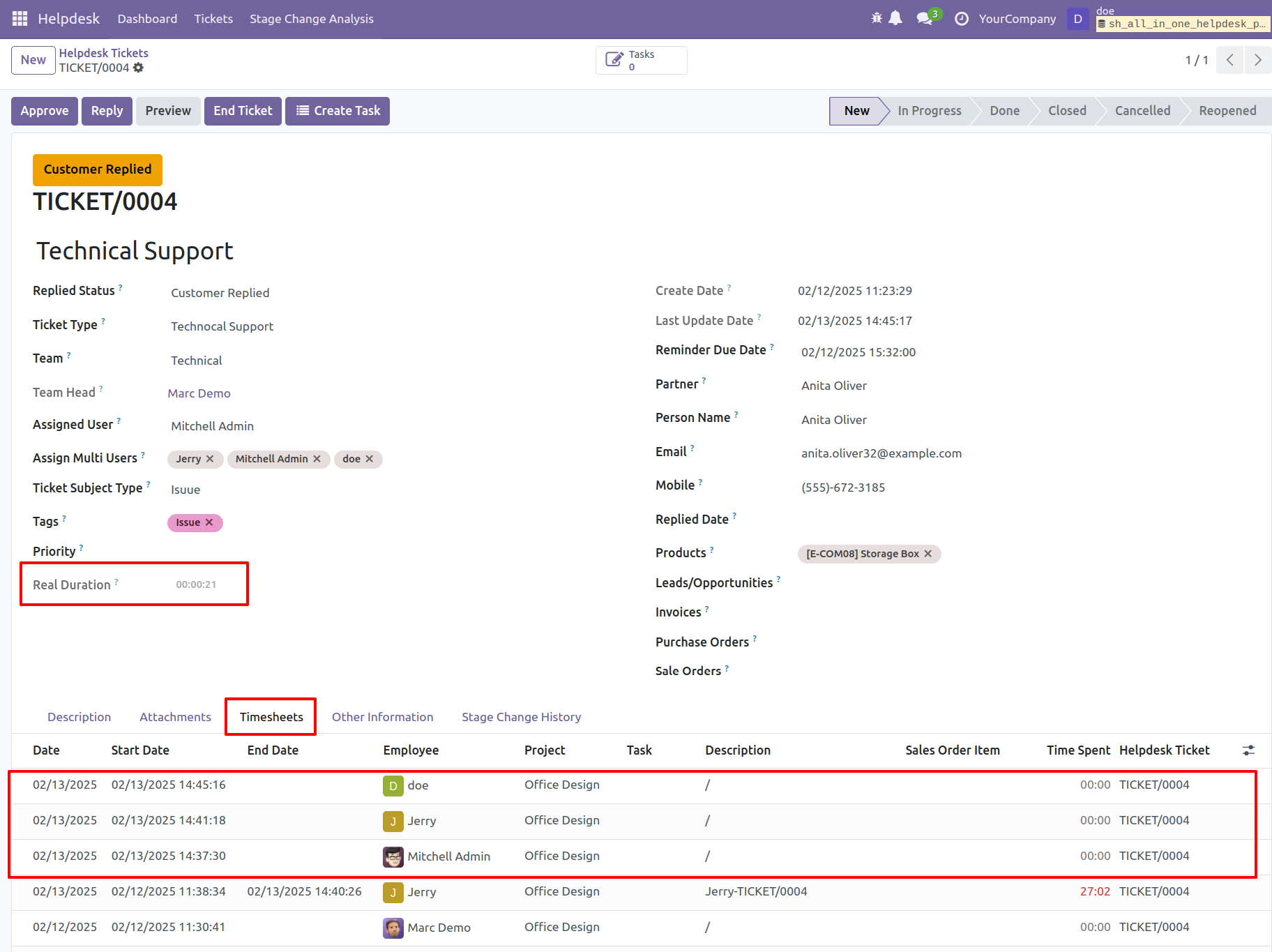
Task: Open Stage Change Analysis menu
Action: pyautogui.click(x=312, y=19)
